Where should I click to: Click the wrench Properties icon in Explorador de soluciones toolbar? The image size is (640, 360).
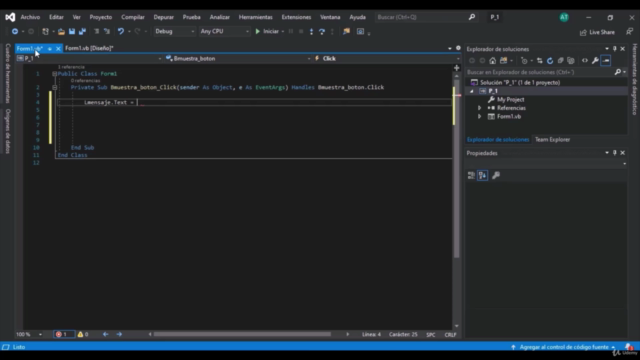pos(595,60)
